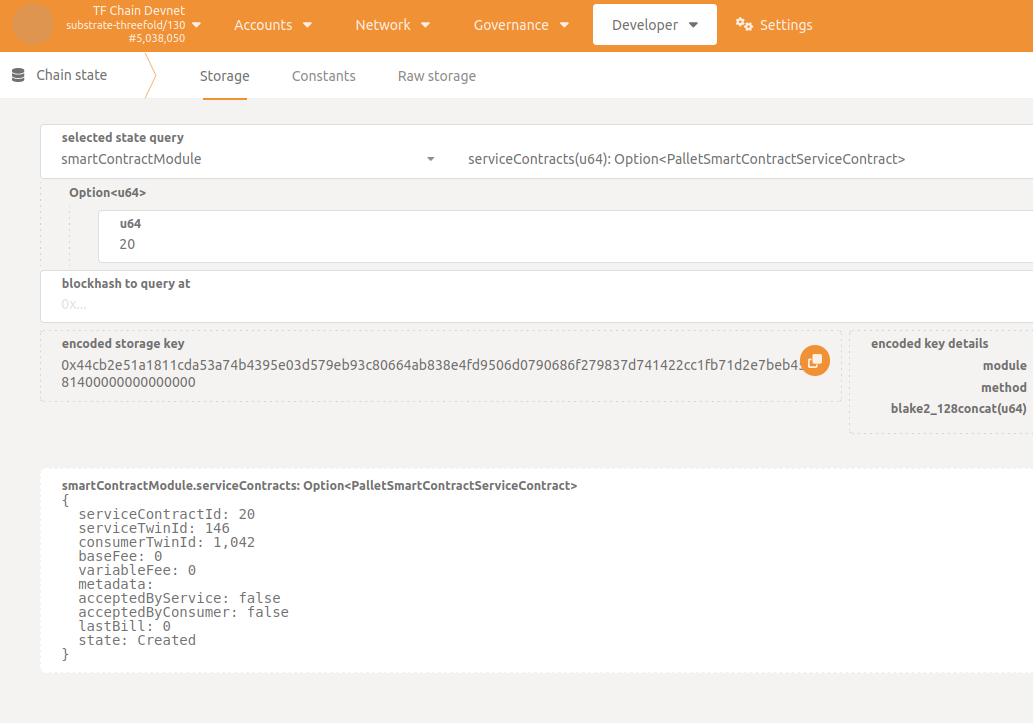Open the Accounts menu

(273, 25)
